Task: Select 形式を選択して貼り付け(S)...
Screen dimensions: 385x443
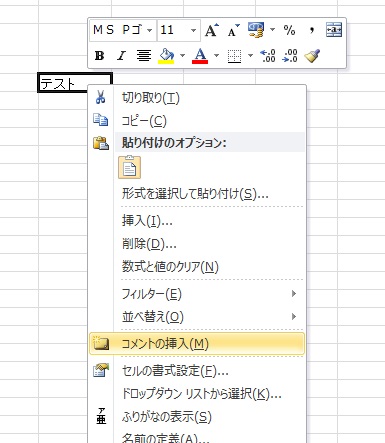Action: coord(197,193)
